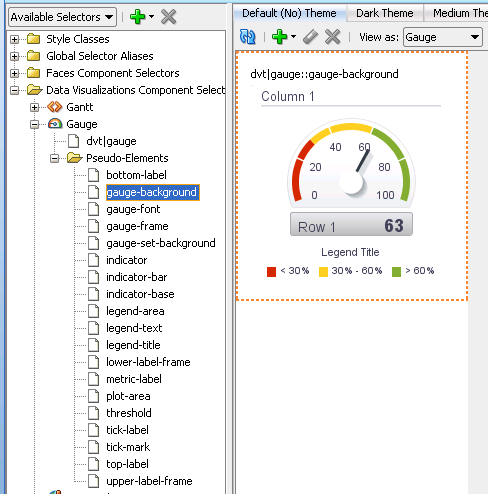Select the gauge-frame pseudo-element

click(137, 226)
